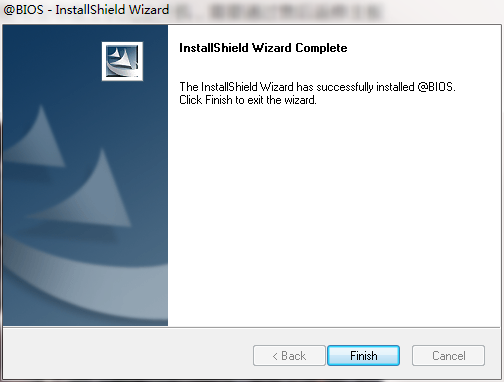
Task: Click the "successfully installed @BIOS" message line
Action: coord(317,87)
